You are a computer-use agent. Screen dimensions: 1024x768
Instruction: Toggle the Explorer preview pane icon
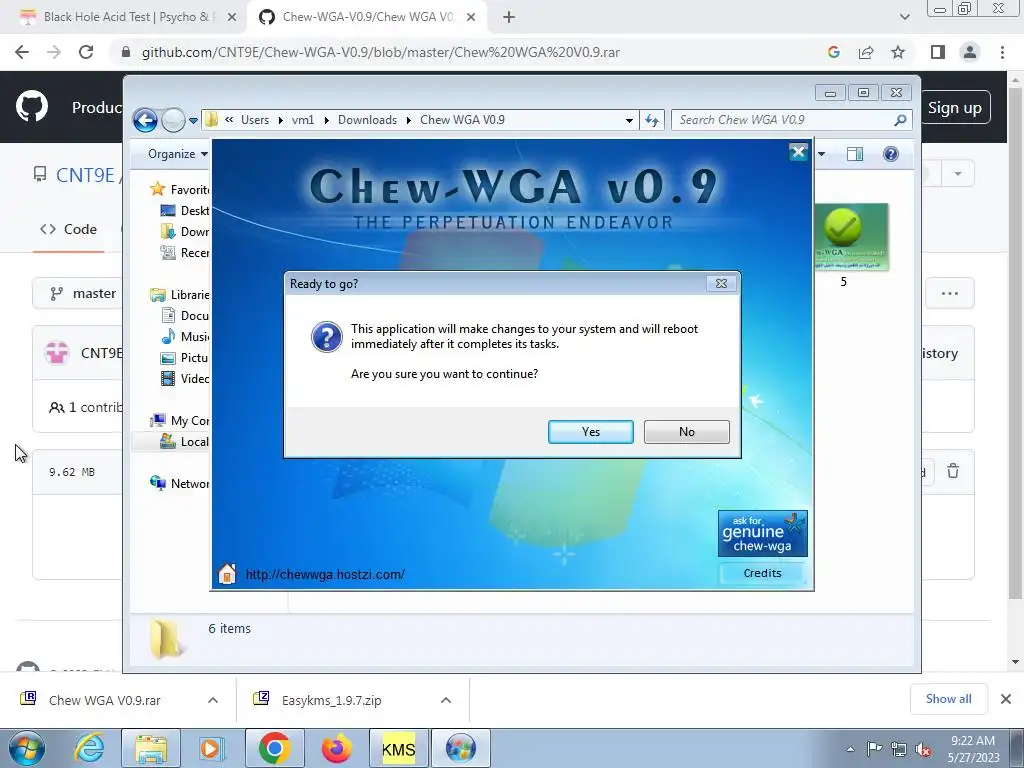coord(854,154)
